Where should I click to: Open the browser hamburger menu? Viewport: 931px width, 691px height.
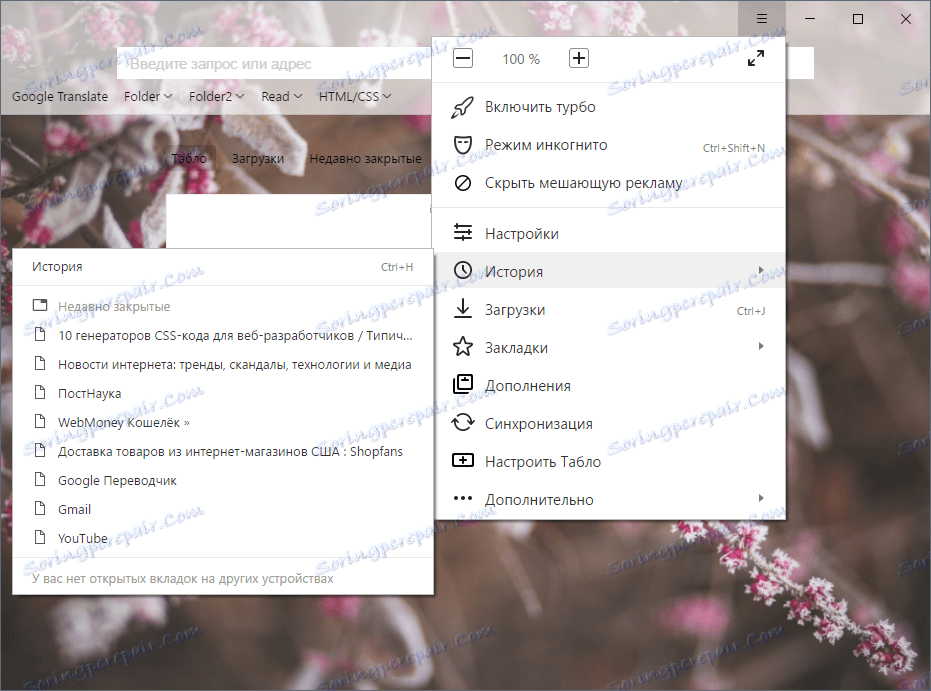click(x=761, y=18)
